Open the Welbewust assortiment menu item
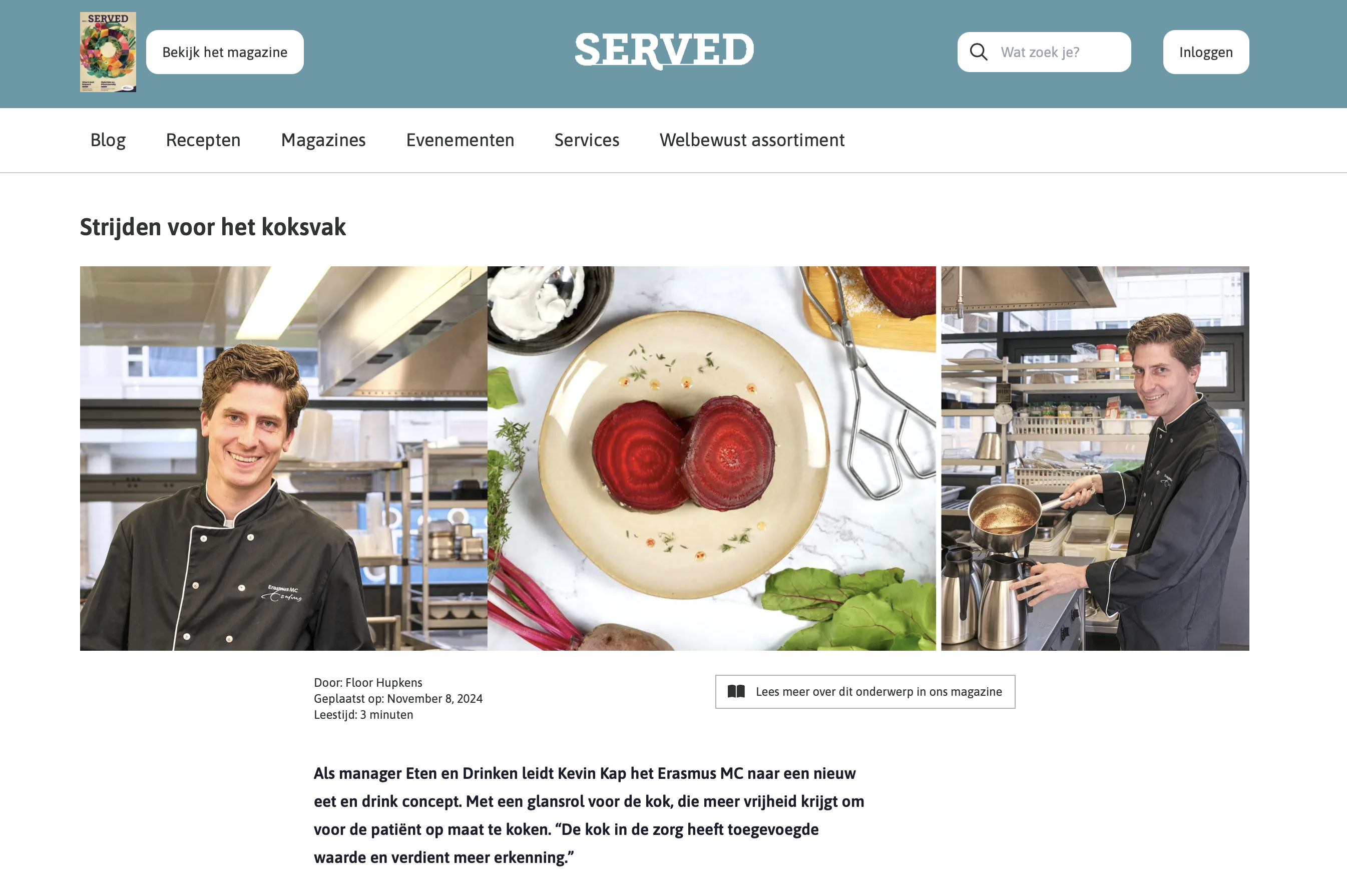This screenshot has width=1347, height=896. tap(752, 140)
